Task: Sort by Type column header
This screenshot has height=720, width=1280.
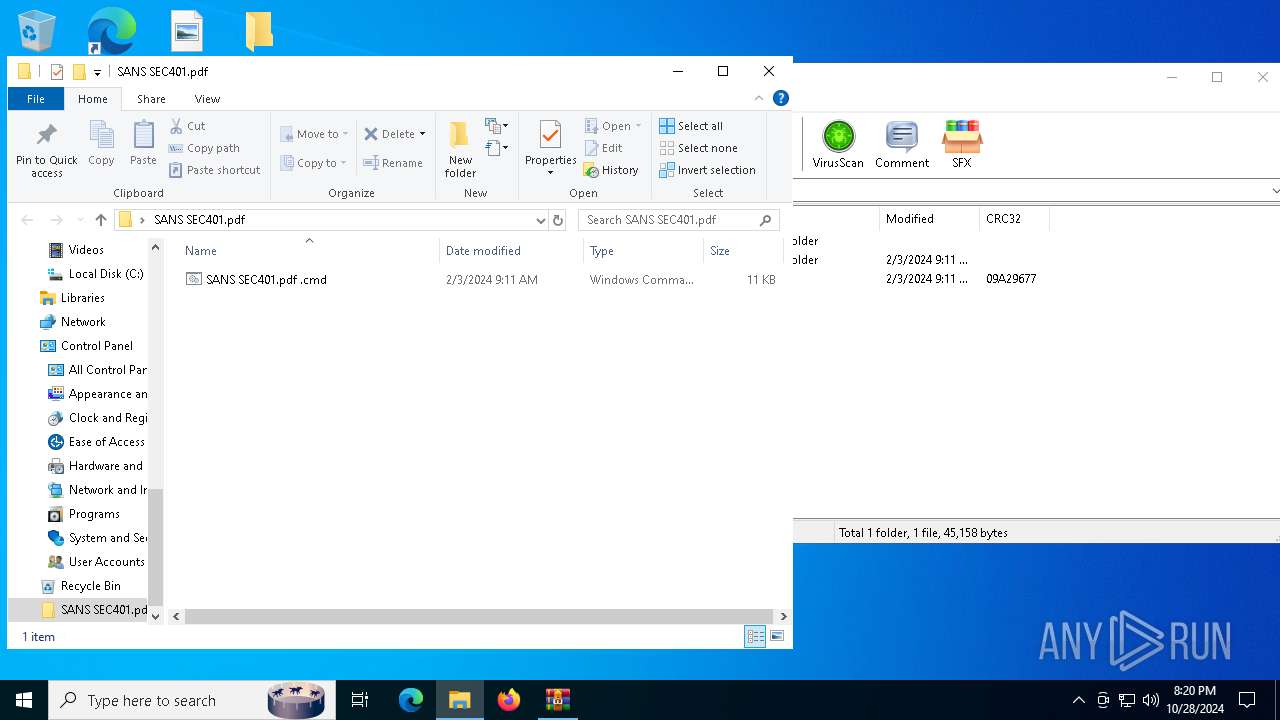Action: [x=643, y=251]
